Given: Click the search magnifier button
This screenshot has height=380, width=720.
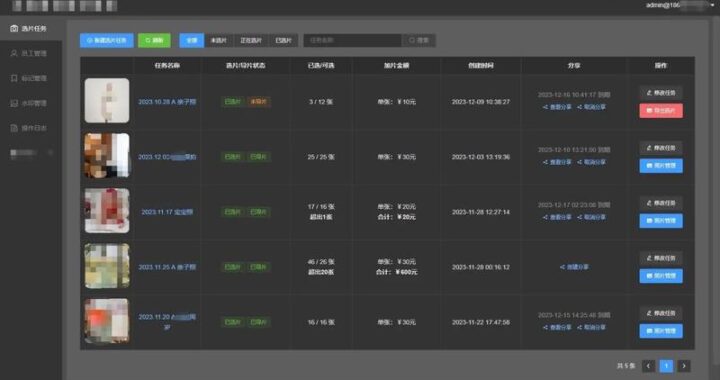Looking at the screenshot, I should pos(419,40).
